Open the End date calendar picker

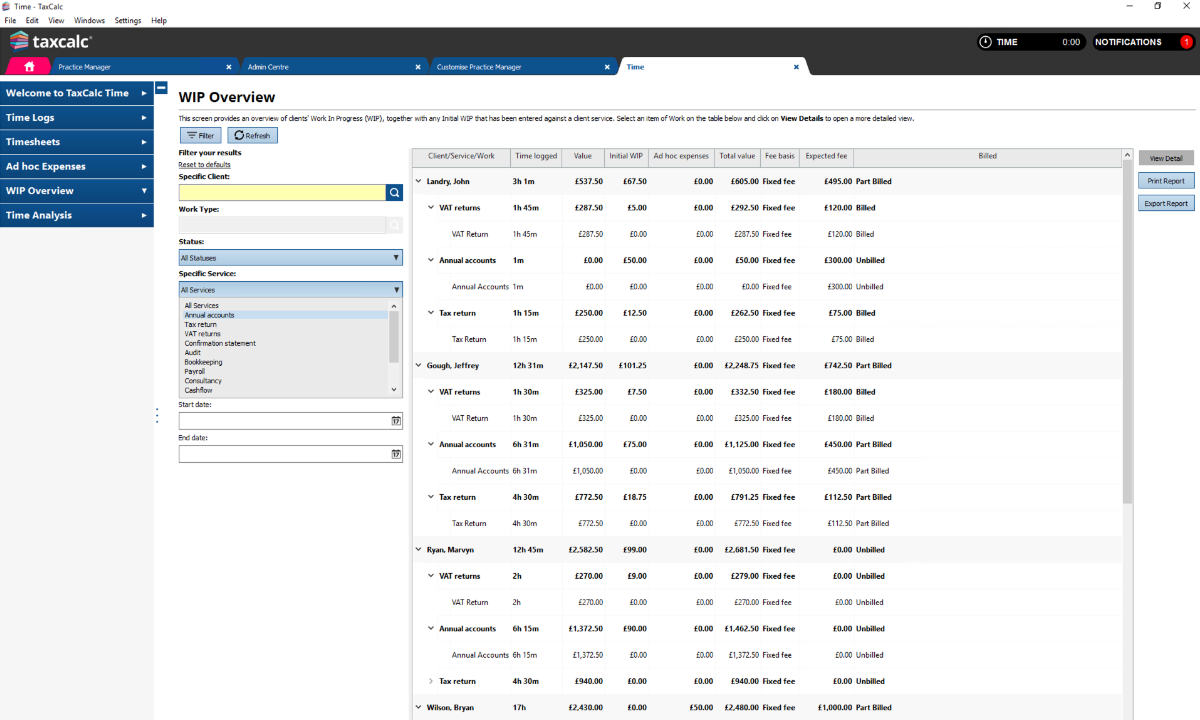(396, 454)
